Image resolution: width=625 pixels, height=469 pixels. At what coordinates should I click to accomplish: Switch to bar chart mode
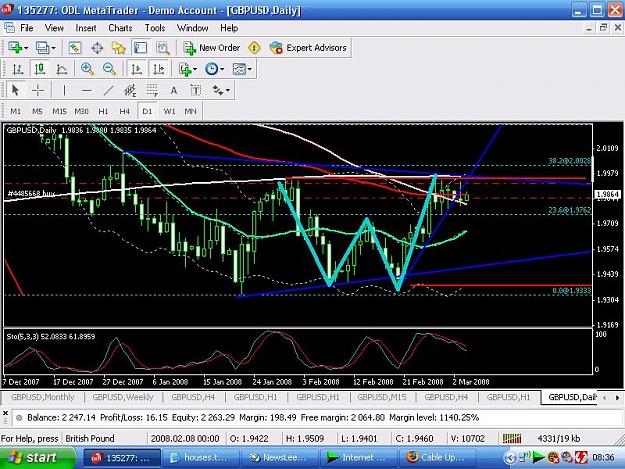point(18,69)
